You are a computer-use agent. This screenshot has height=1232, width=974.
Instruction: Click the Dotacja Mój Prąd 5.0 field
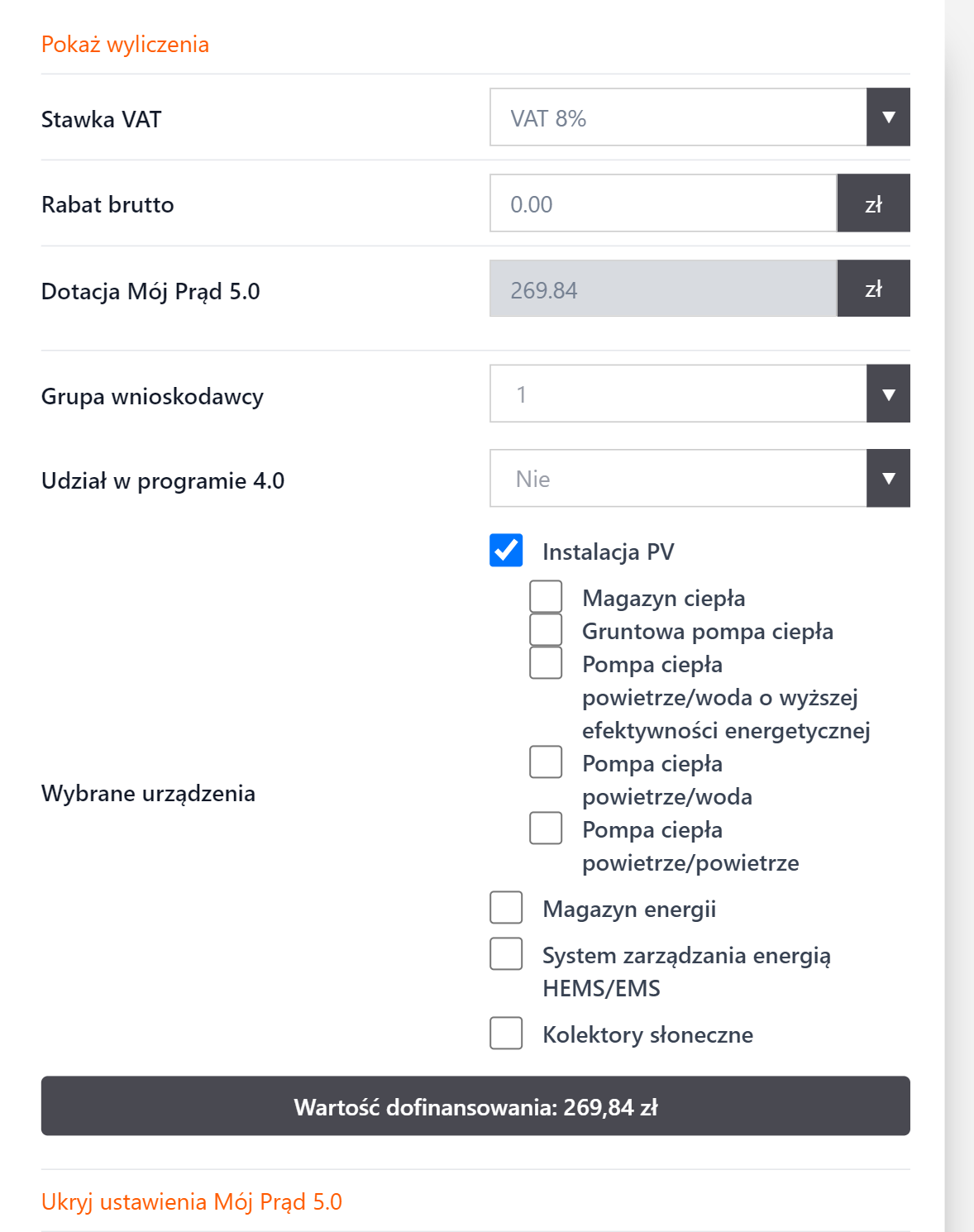pos(663,289)
